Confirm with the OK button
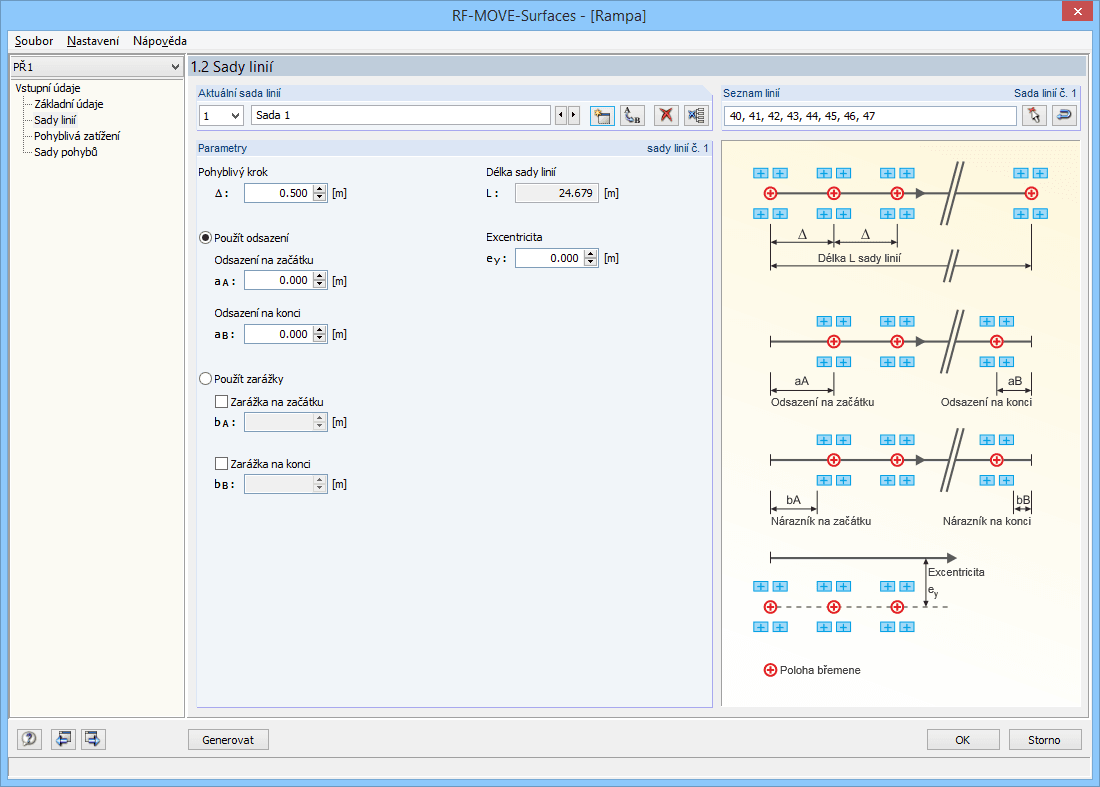The width and height of the screenshot is (1100, 787). [x=962, y=739]
